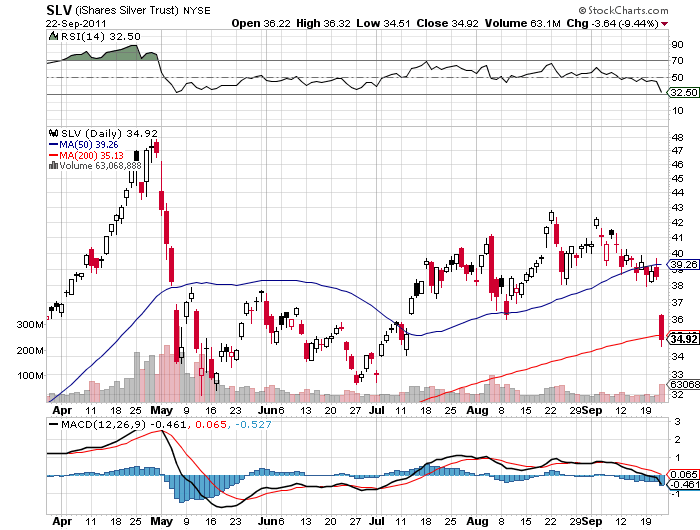Viewport: 700px width, 530px height.
Task: Click the red down-triangle after the Chg value
Action: coord(665,24)
